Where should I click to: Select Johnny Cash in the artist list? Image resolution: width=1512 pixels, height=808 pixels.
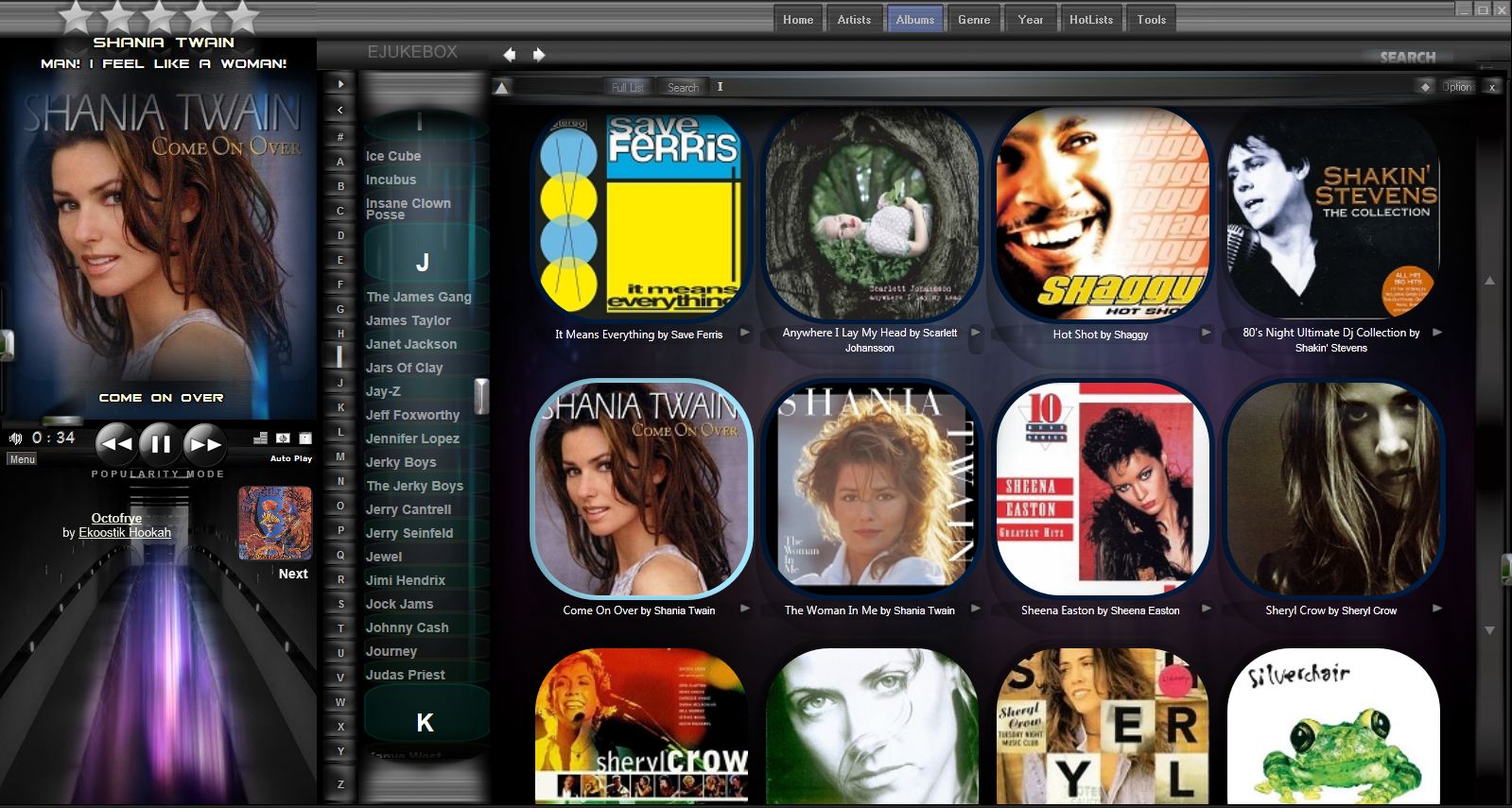click(408, 627)
